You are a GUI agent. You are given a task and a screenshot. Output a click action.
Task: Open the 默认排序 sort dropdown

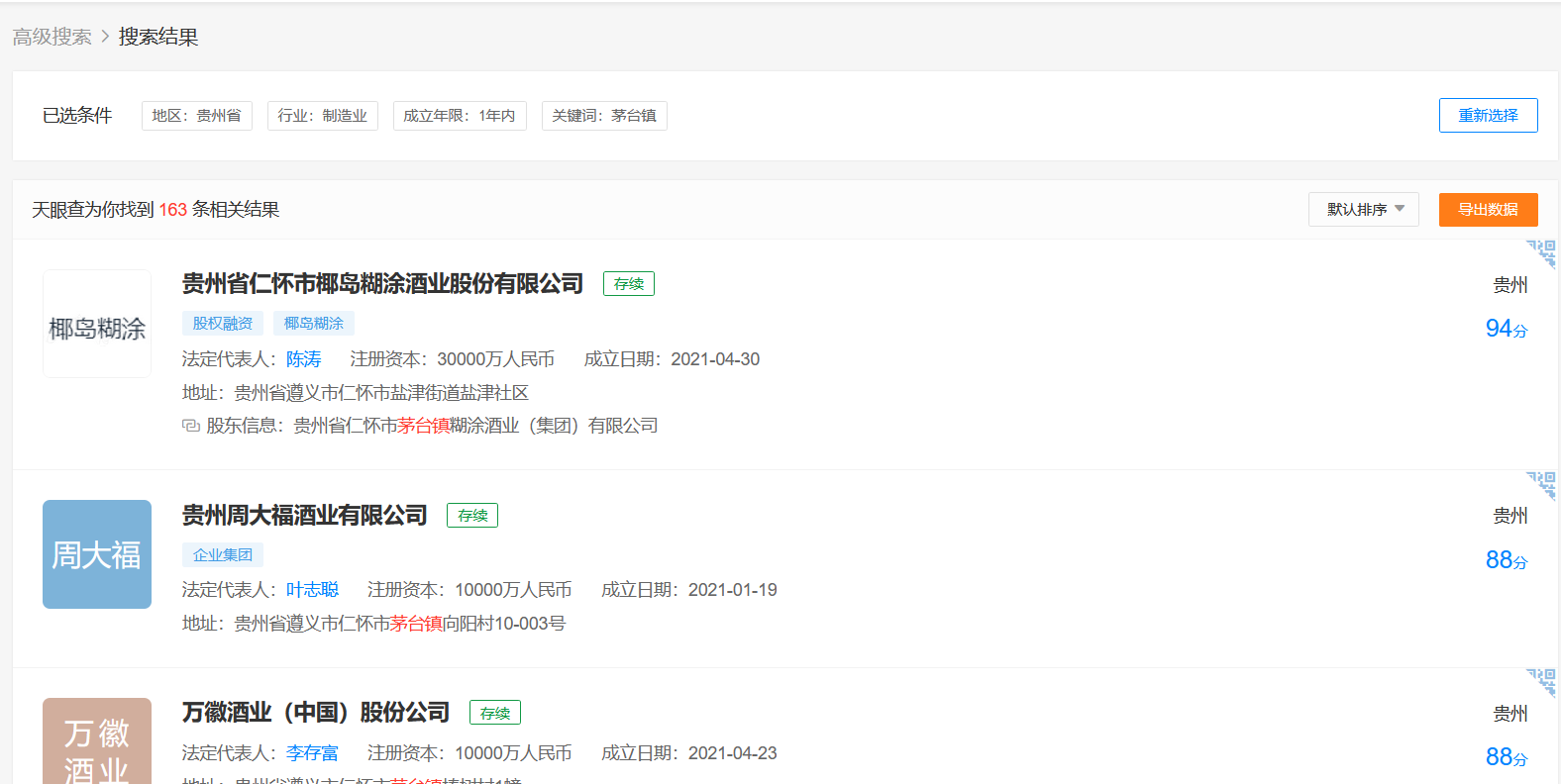1364,210
